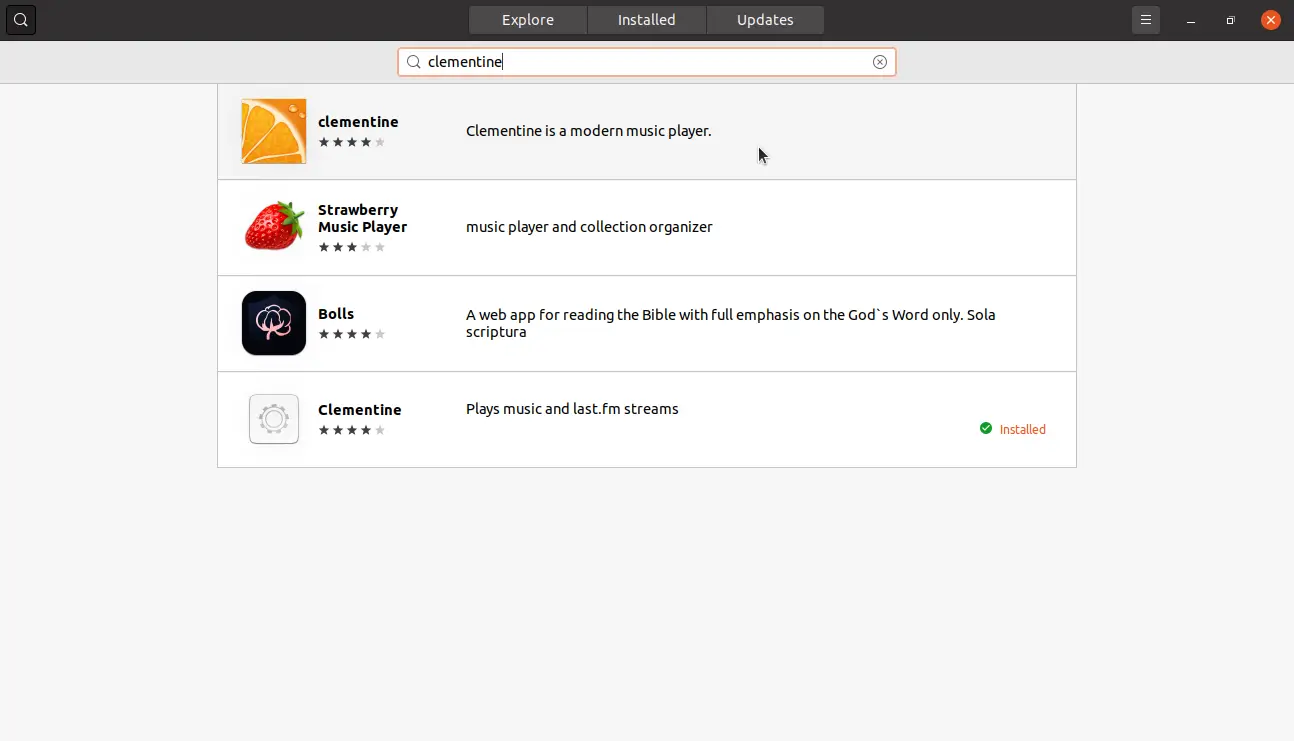Click the magnifier icon inside search field
The width and height of the screenshot is (1294, 741).
413,62
